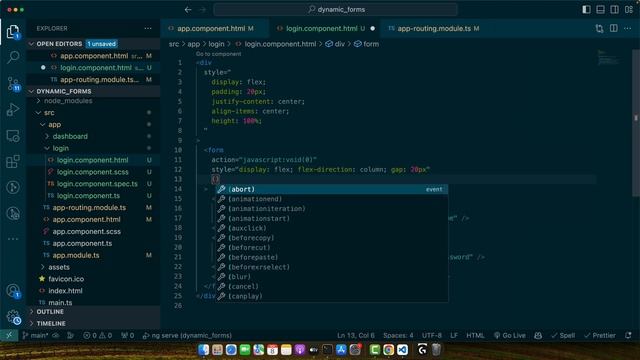Screen dimensions: 640x360
Task: Open Trash from the Dock
Action: tap(436, 350)
